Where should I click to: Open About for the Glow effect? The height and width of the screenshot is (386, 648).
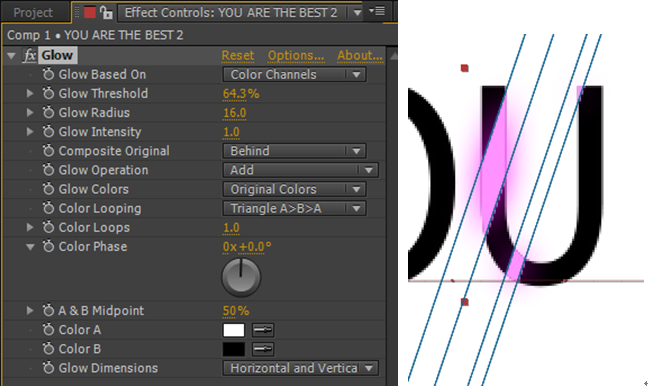(x=360, y=55)
